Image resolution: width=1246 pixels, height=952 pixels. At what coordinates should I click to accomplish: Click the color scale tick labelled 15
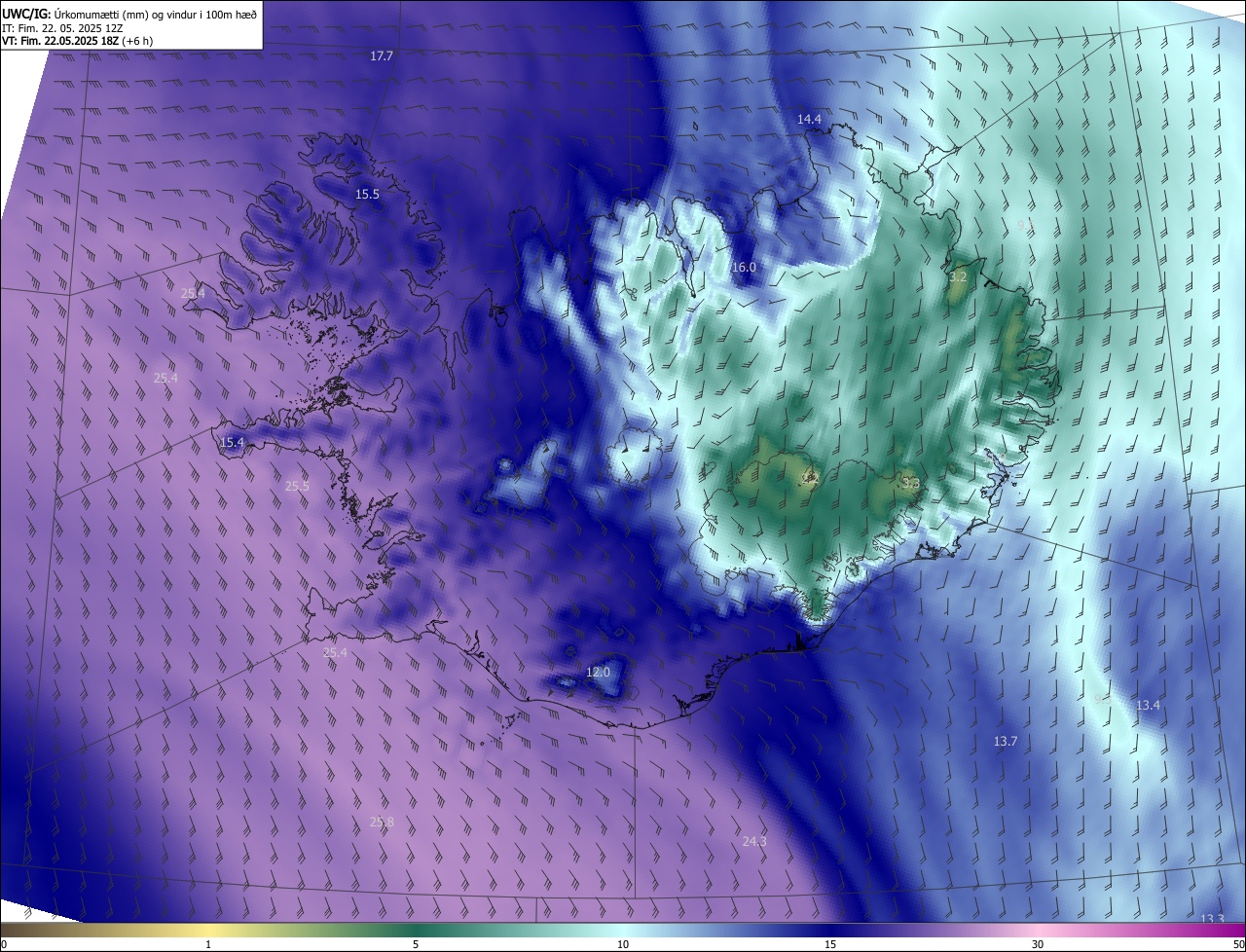830,944
